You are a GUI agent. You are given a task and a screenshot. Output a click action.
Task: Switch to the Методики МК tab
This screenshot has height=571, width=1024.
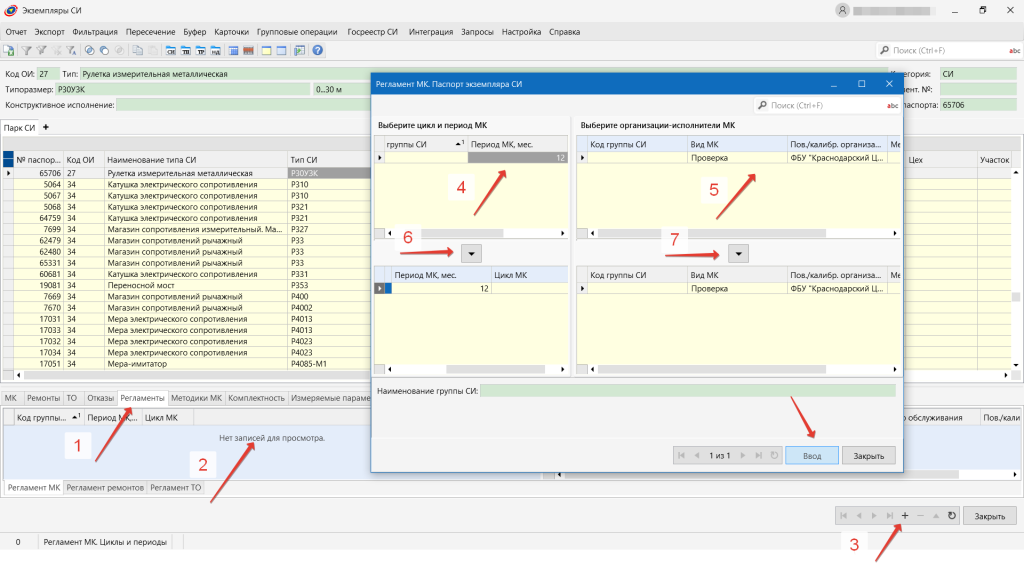click(x=197, y=398)
